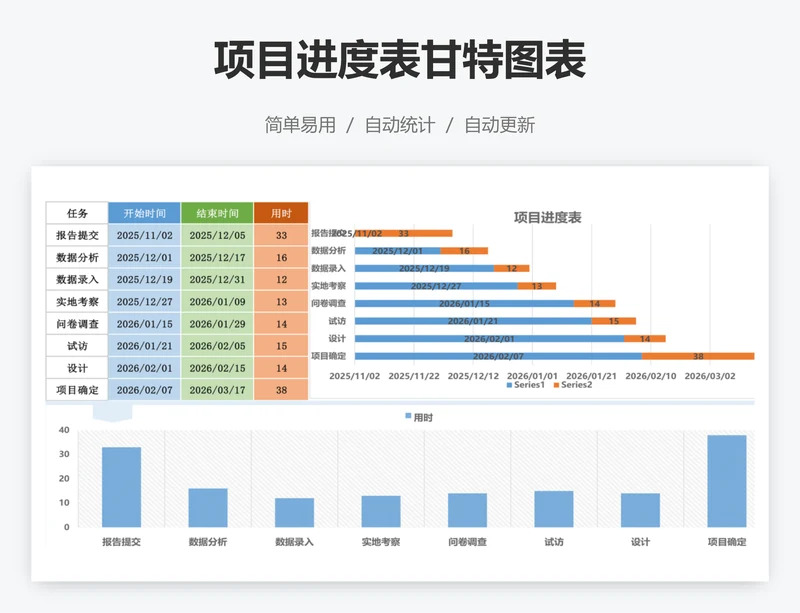Click the 数据录入 column in bar chart
Image resolution: width=800 pixels, height=613 pixels.
click(294, 512)
